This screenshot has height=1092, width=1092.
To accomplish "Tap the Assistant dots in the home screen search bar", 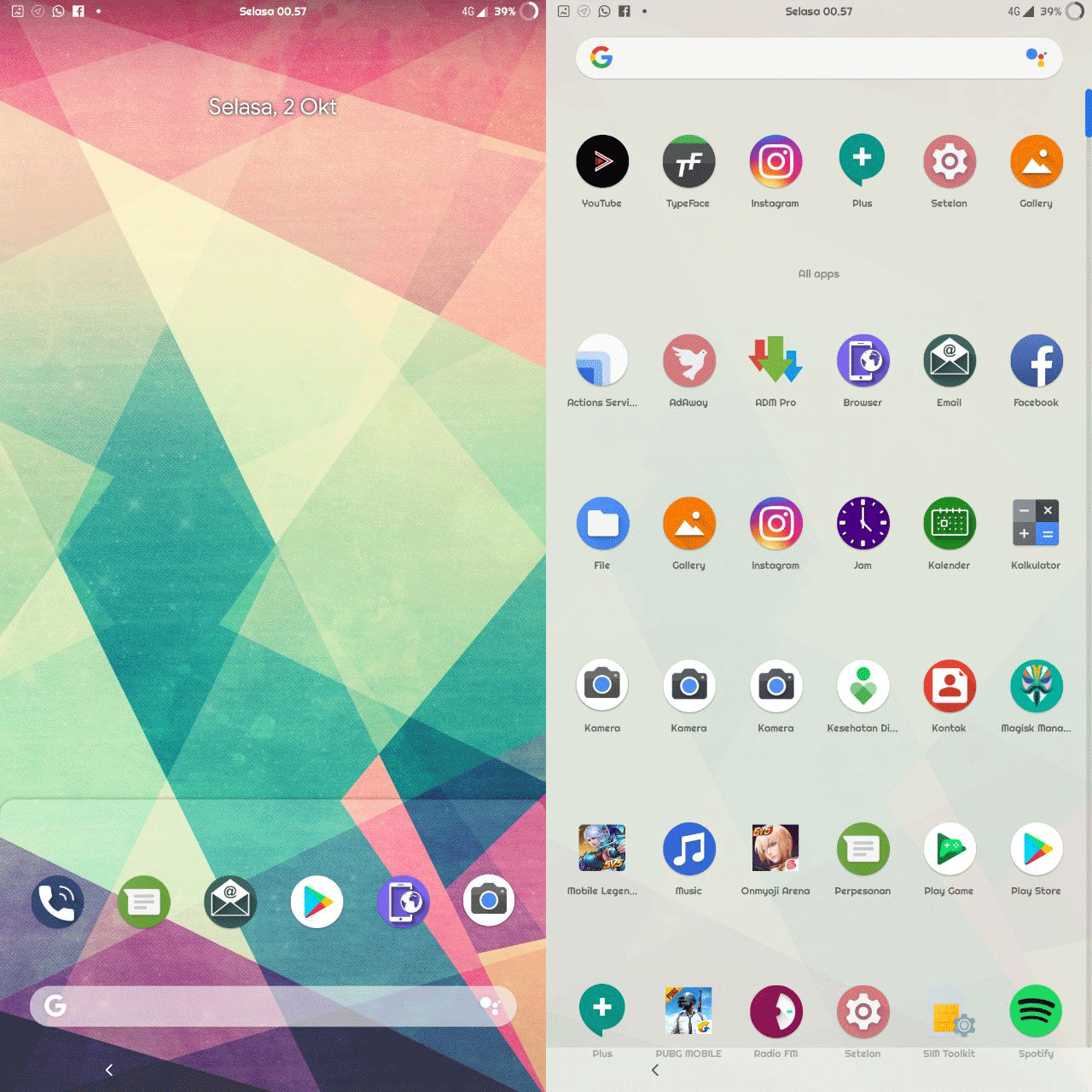I will click(x=490, y=1006).
